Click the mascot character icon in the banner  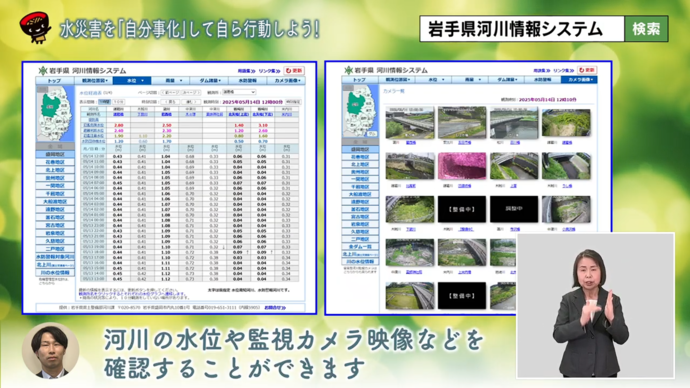36,27
